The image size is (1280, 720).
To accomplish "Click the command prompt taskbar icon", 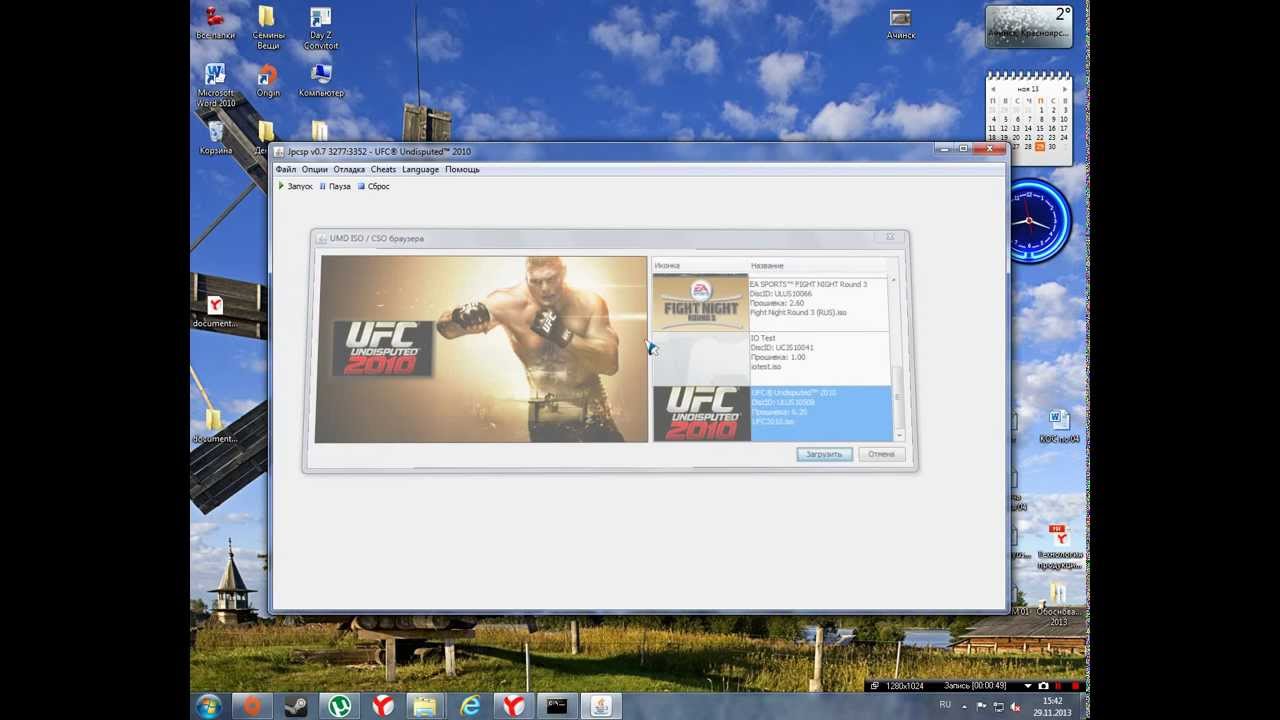I will (x=557, y=706).
